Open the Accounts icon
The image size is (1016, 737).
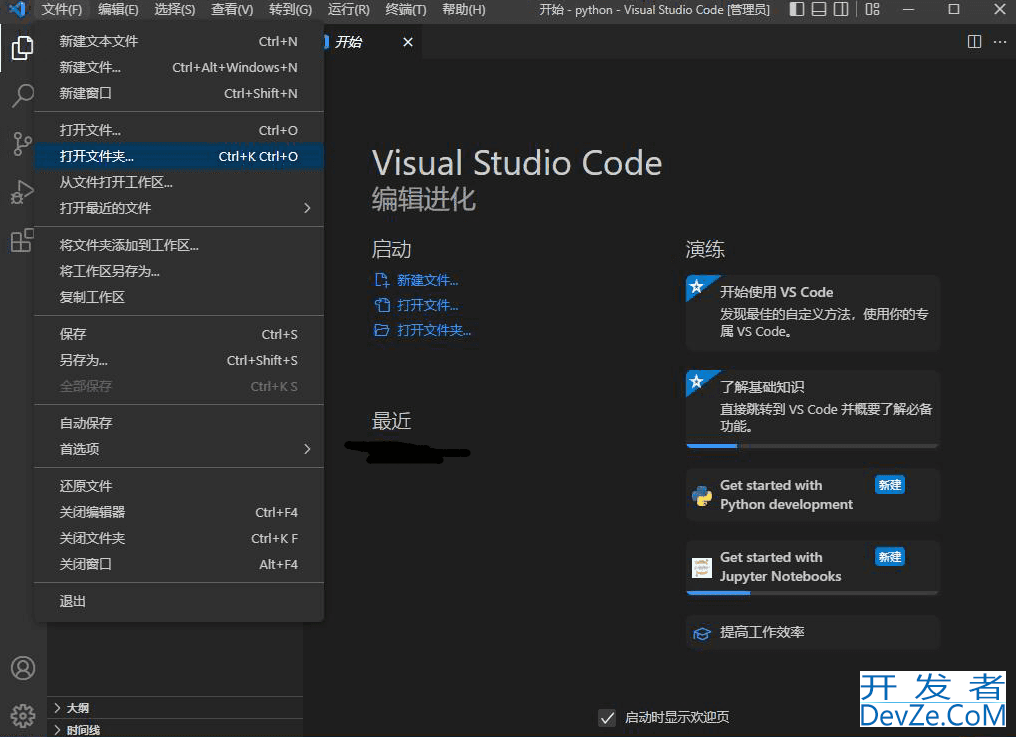[x=23, y=668]
